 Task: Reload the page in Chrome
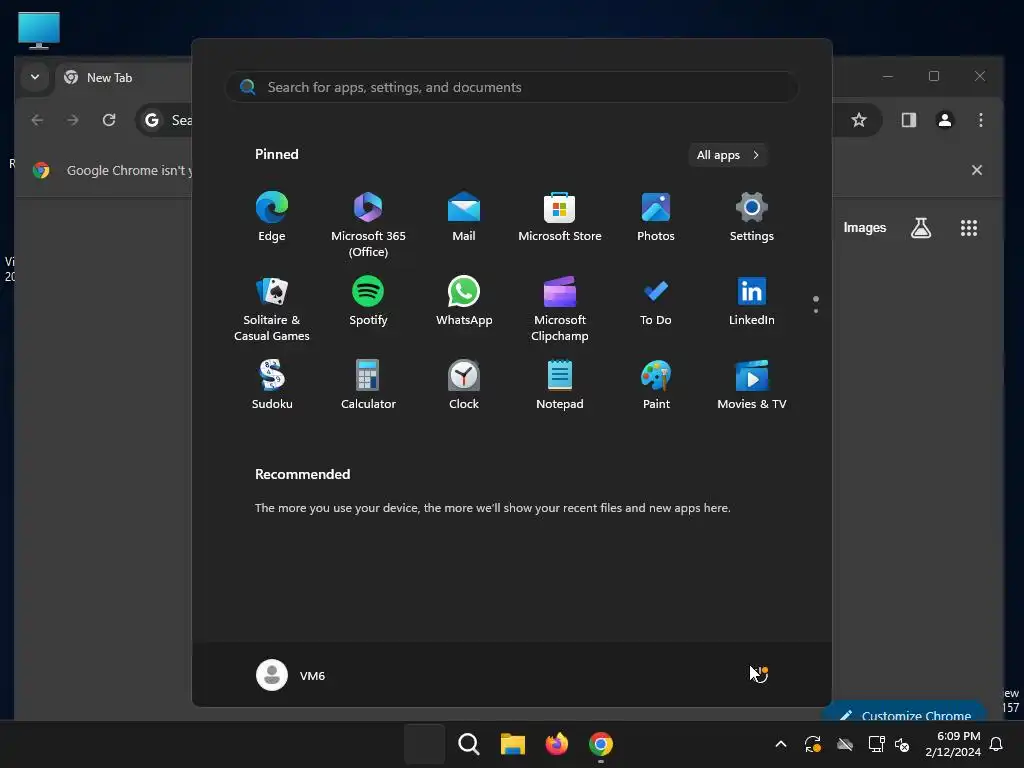[109, 120]
